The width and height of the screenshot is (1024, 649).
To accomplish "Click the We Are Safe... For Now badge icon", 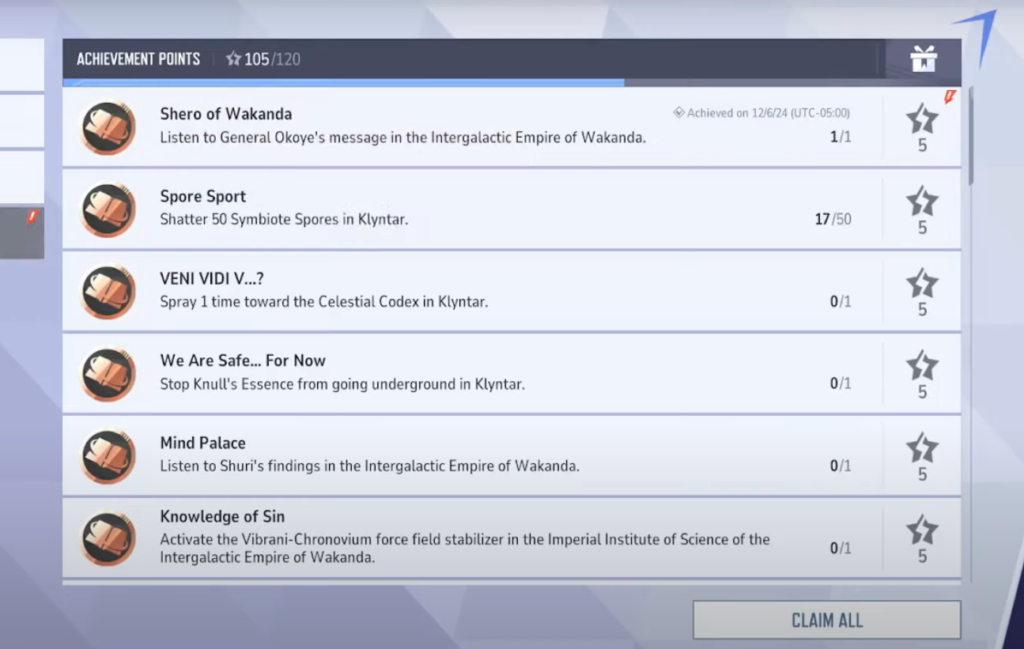I will coord(108,374).
